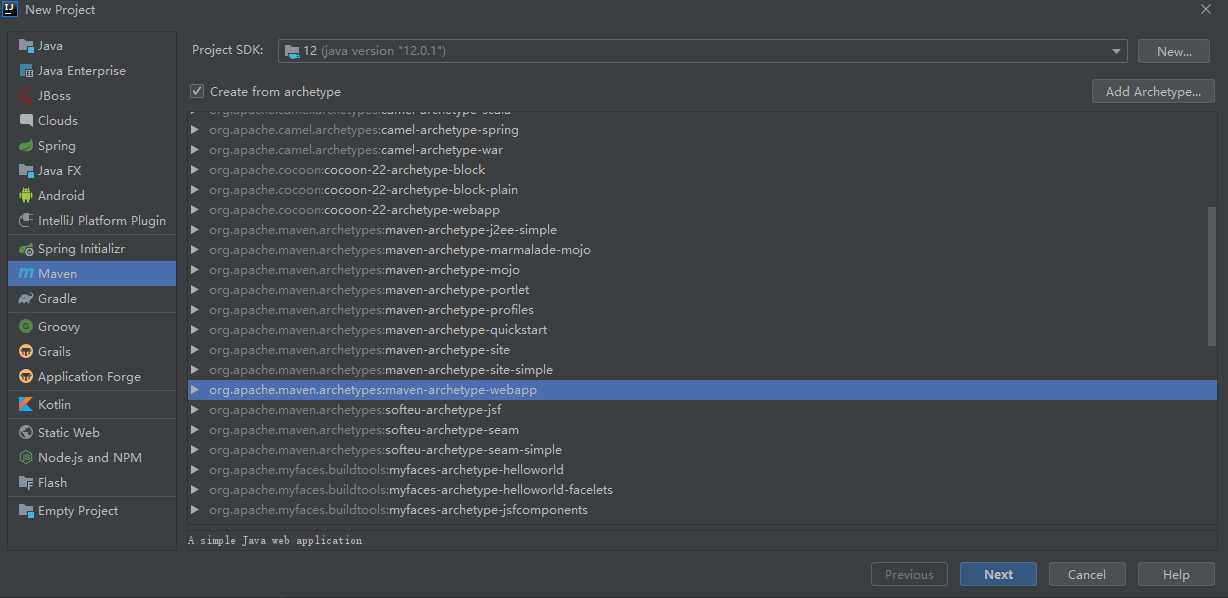This screenshot has height=598, width=1228.
Task: Click the Static Web globe icon
Action: point(26,433)
